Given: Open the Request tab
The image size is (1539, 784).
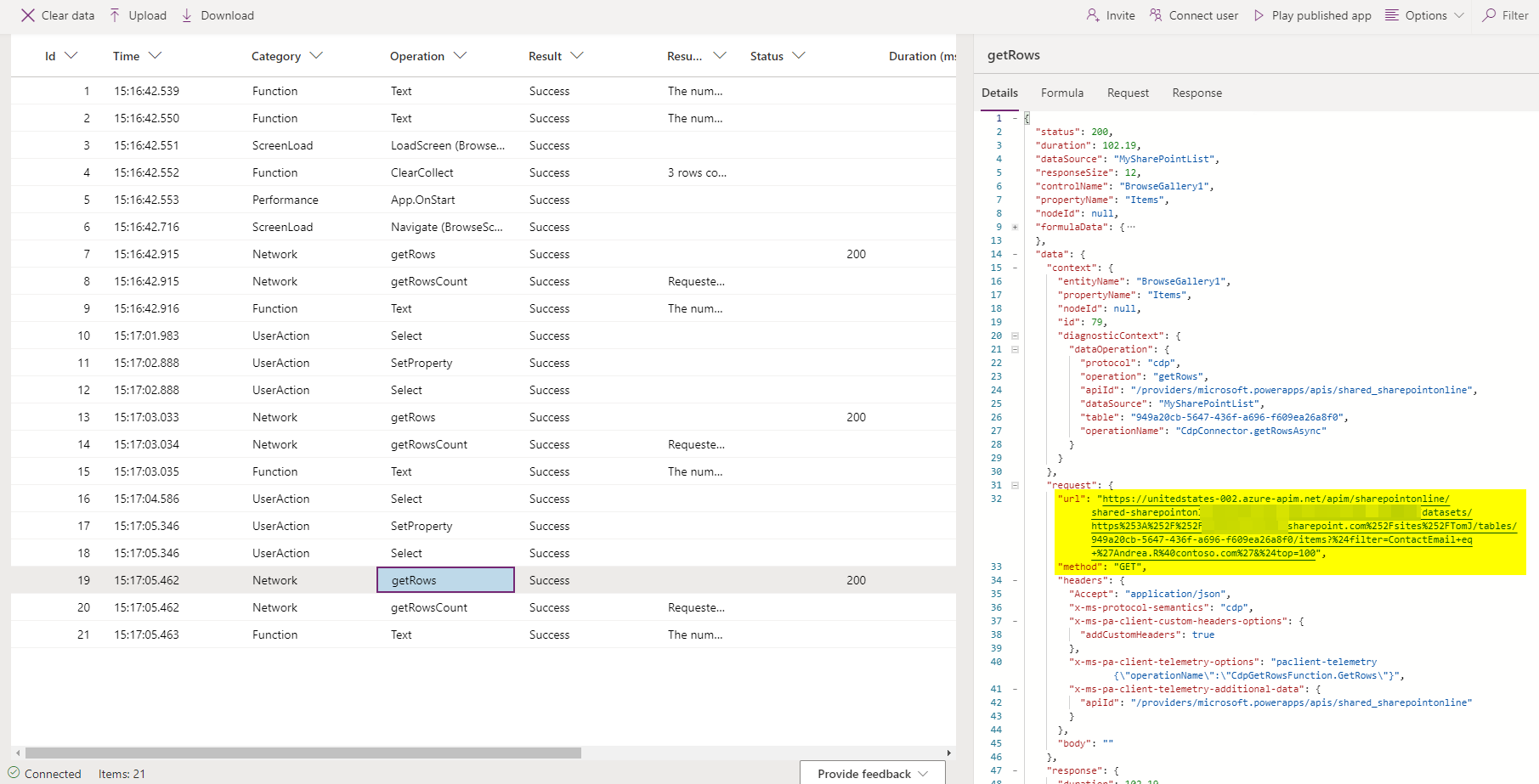Looking at the screenshot, I should point(1128,93).
